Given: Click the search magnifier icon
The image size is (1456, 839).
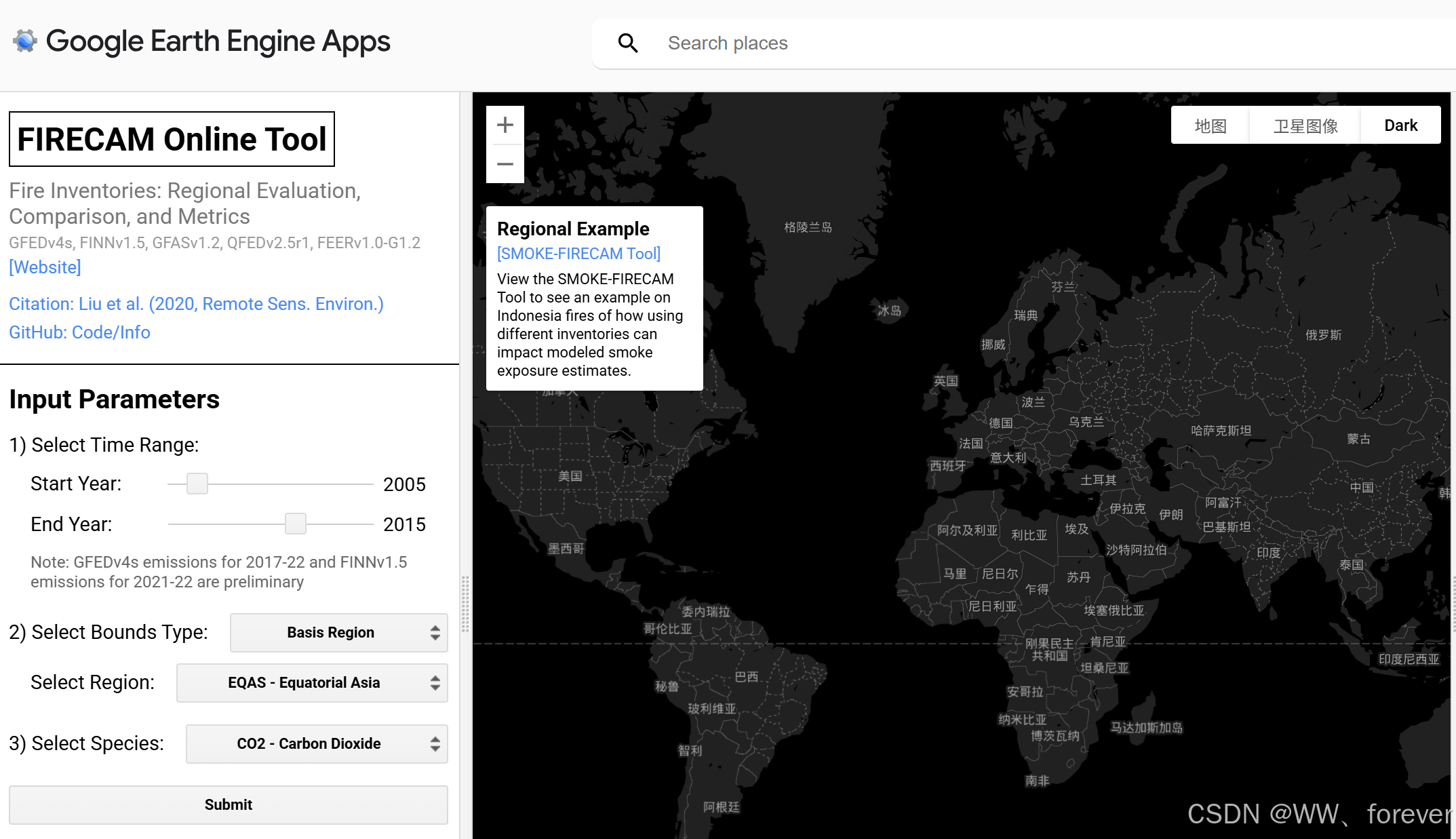Looking at the screenshot, I should click(628, 43).
